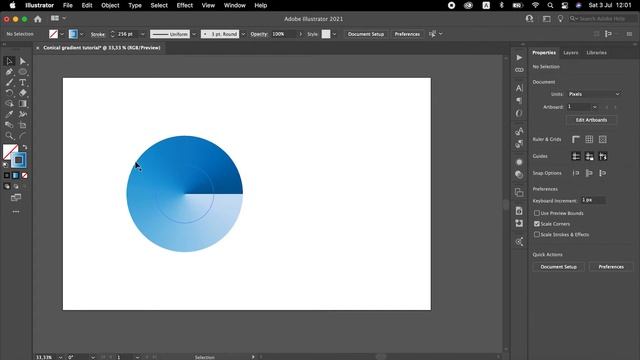Select the Type tool
The image size is (640, 360).
tap(23, 82)
